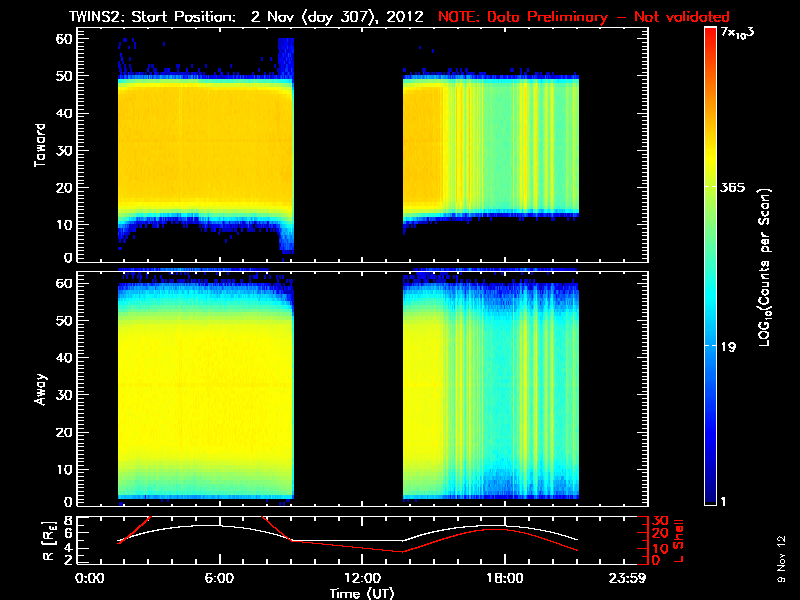Screen dimensions: 800x600
Task: Click the 19 color bar tick label
Action: click(x=731, y=347)
